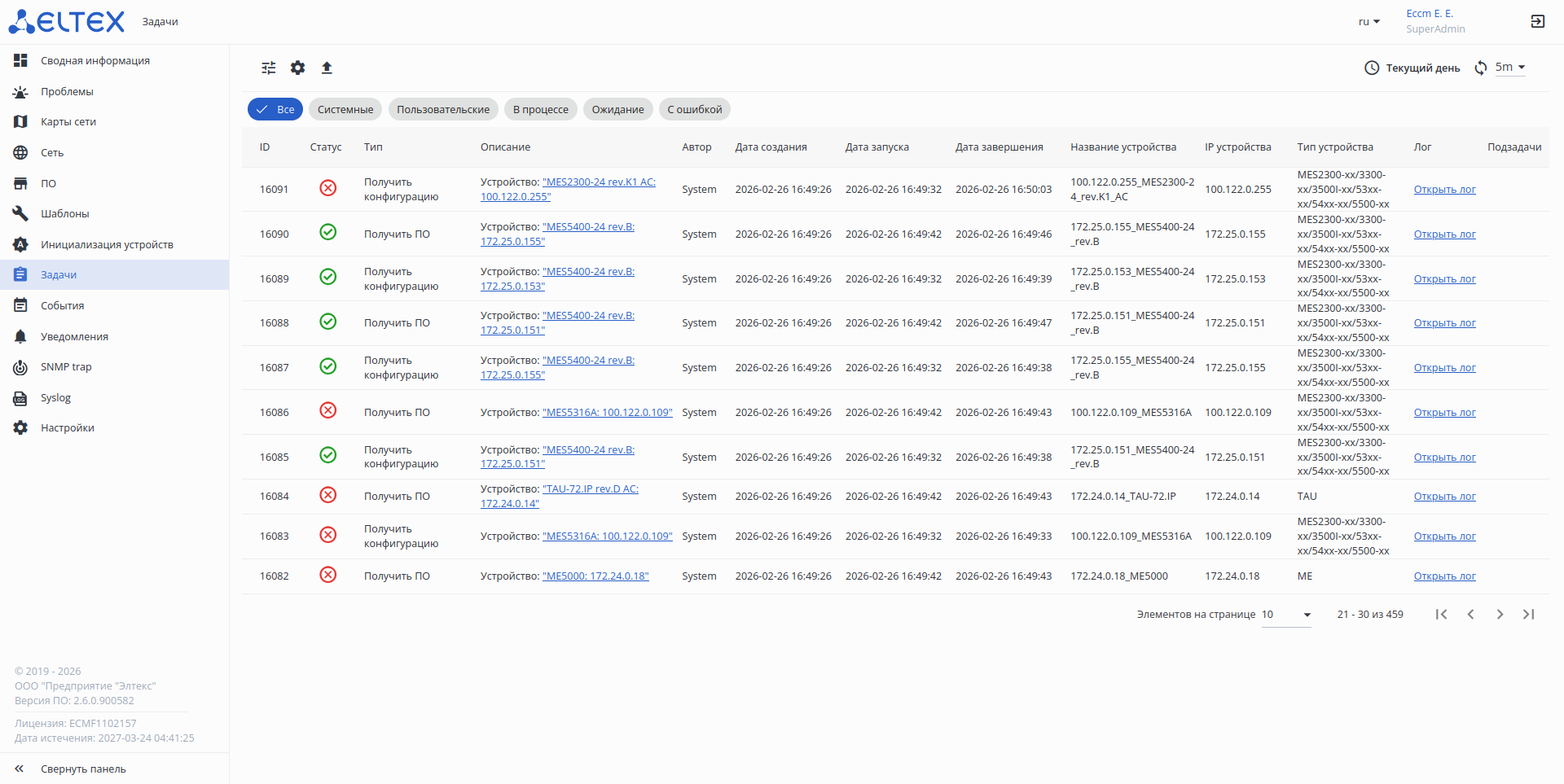Screen dimensions: 1564x784
Task: Go to the last page of tasks
Action: (x=1528, y=615)
